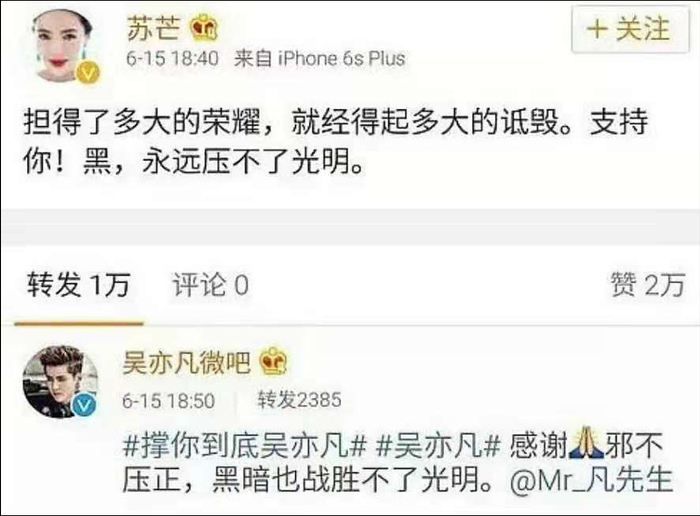Click the 6-15 18:50 repost timestamp
Image resolution: width=700 pixels, height=516 pixels.
click(169, 401)
